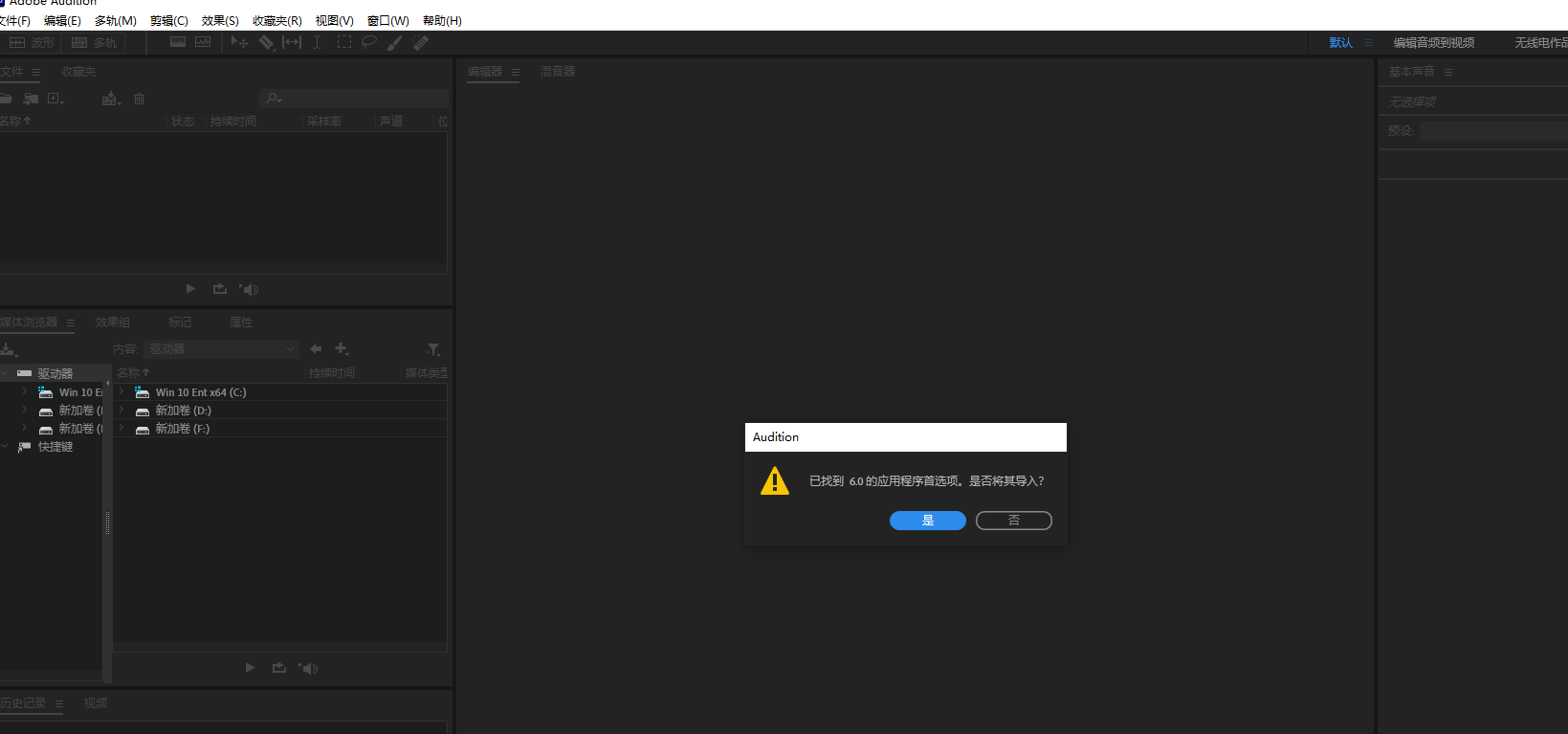This screenshot has width=1568, height=734.
Task: Click the 驱动器 drive icon in tree
Action: click(x=25, y=373)
